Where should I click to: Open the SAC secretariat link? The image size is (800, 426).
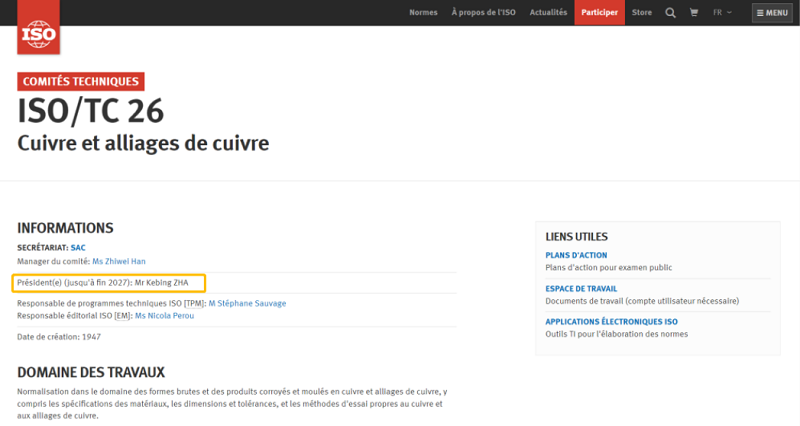(78, 247)
